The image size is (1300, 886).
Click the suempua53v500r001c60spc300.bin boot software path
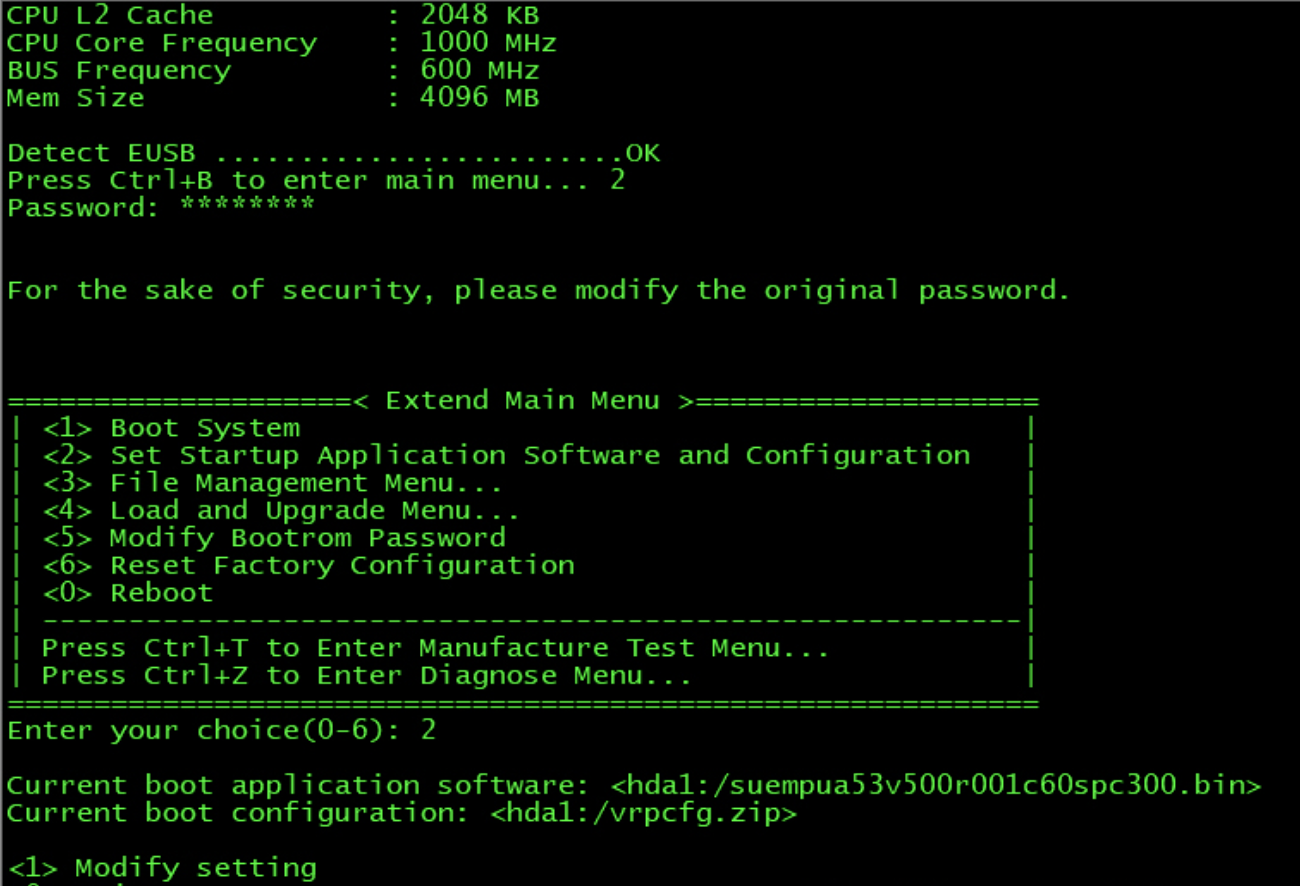click(936, 786)
